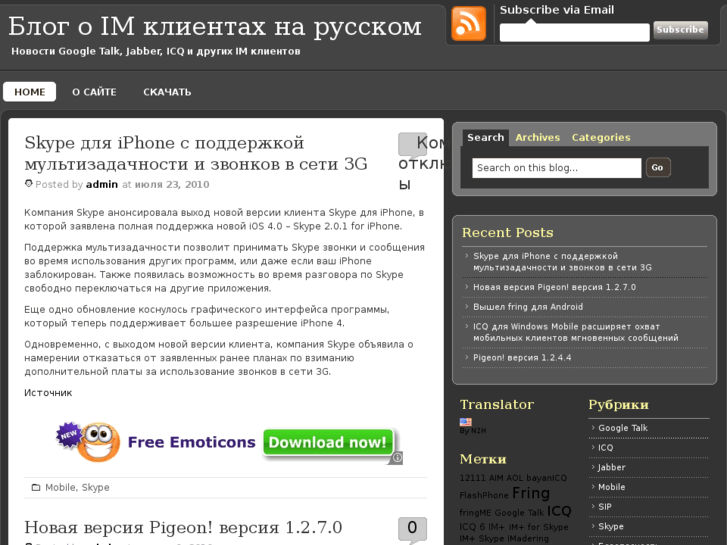
Task: Select the Search tab in sidebar
Action: coord(485,138)
